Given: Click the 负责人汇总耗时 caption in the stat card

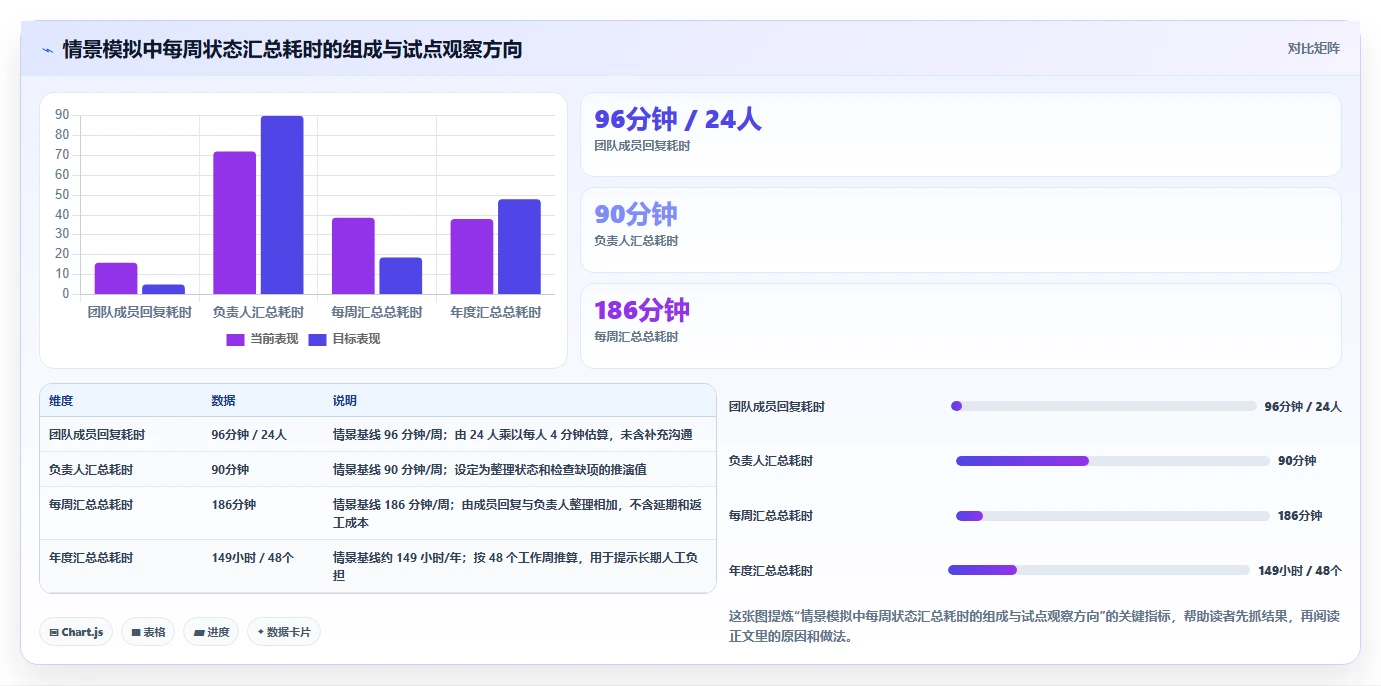Looking at the screenshot, I should click(636, 241).
